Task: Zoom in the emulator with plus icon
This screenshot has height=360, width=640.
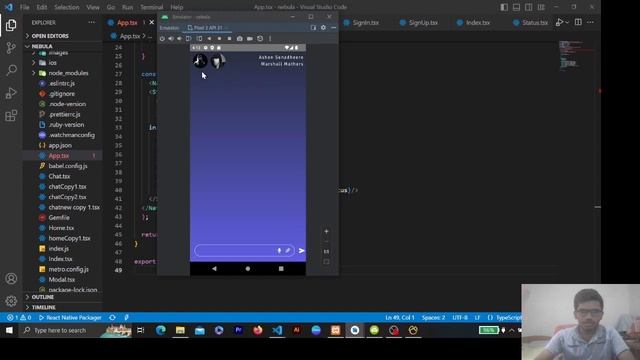Action: [x=326, y=231]
